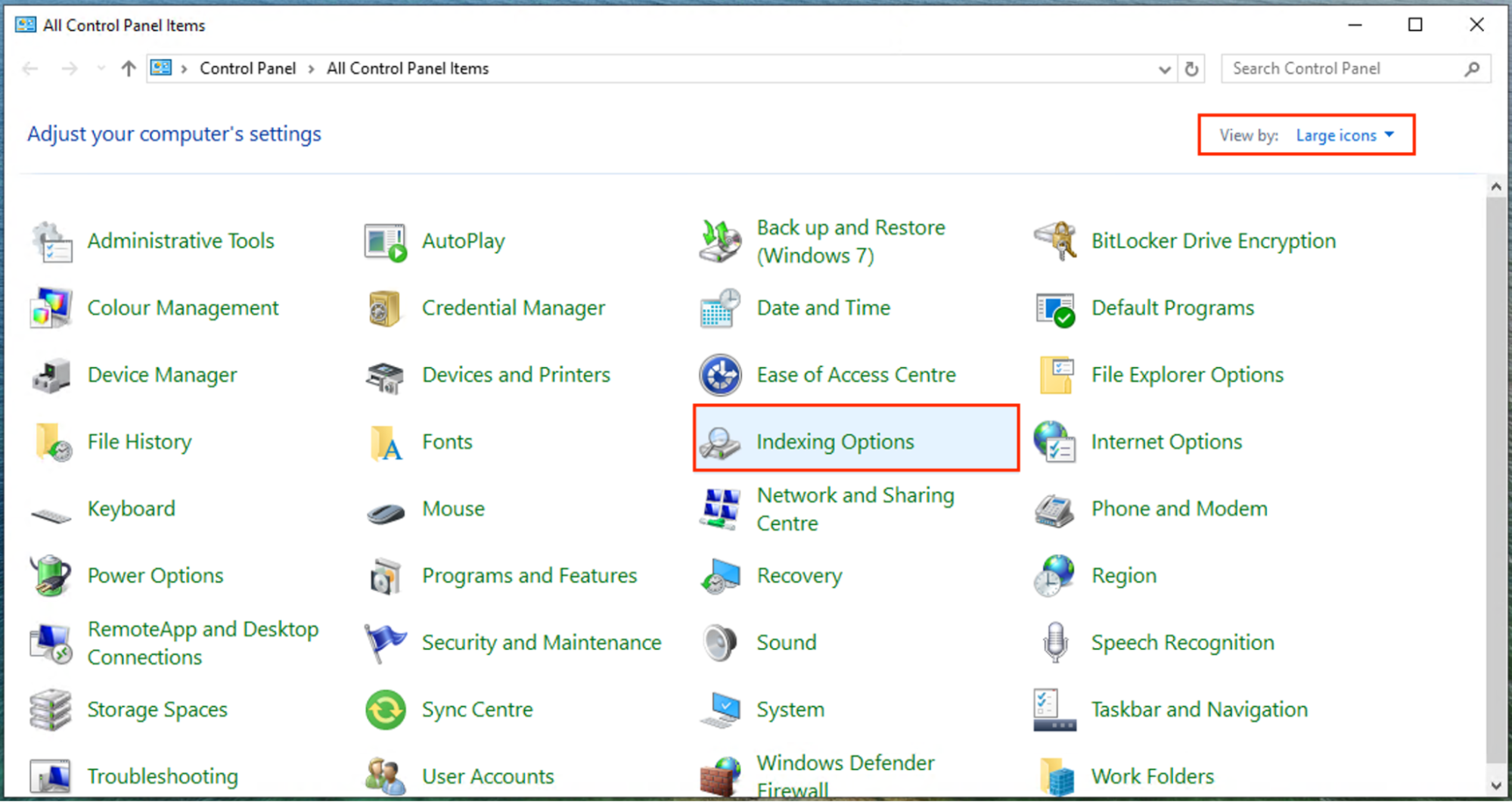The width and height of the screenshot is (1512, 802).
Task: Click the back navigation arrow
Action: (29, 68)
